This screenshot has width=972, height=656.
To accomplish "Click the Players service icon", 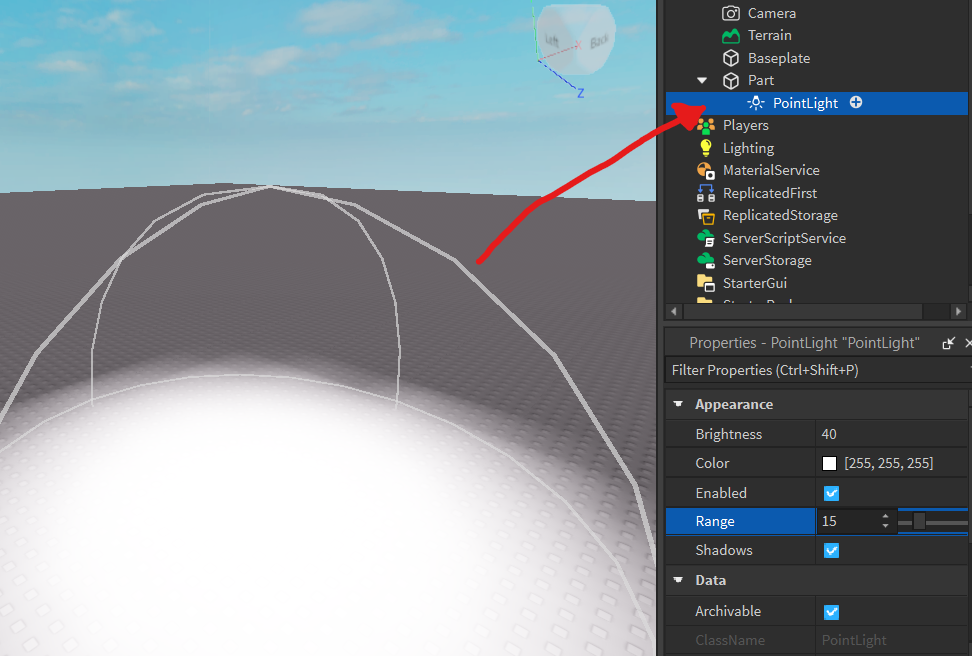I will tap(705, 125).
